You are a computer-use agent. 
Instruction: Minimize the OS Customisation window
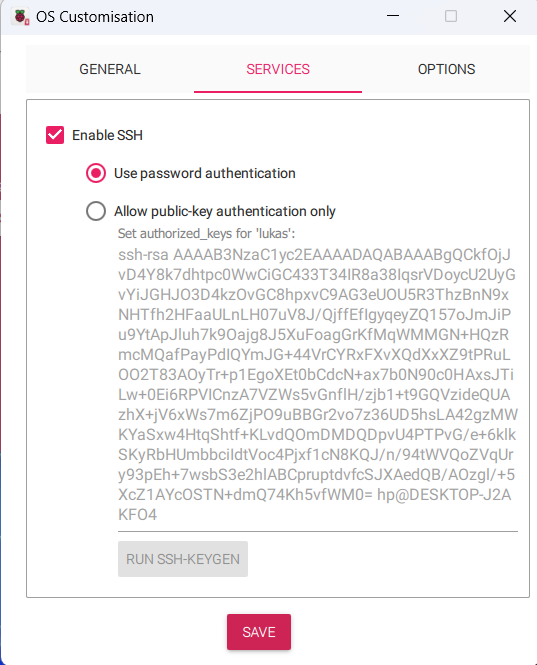click(x=393, y=16)
